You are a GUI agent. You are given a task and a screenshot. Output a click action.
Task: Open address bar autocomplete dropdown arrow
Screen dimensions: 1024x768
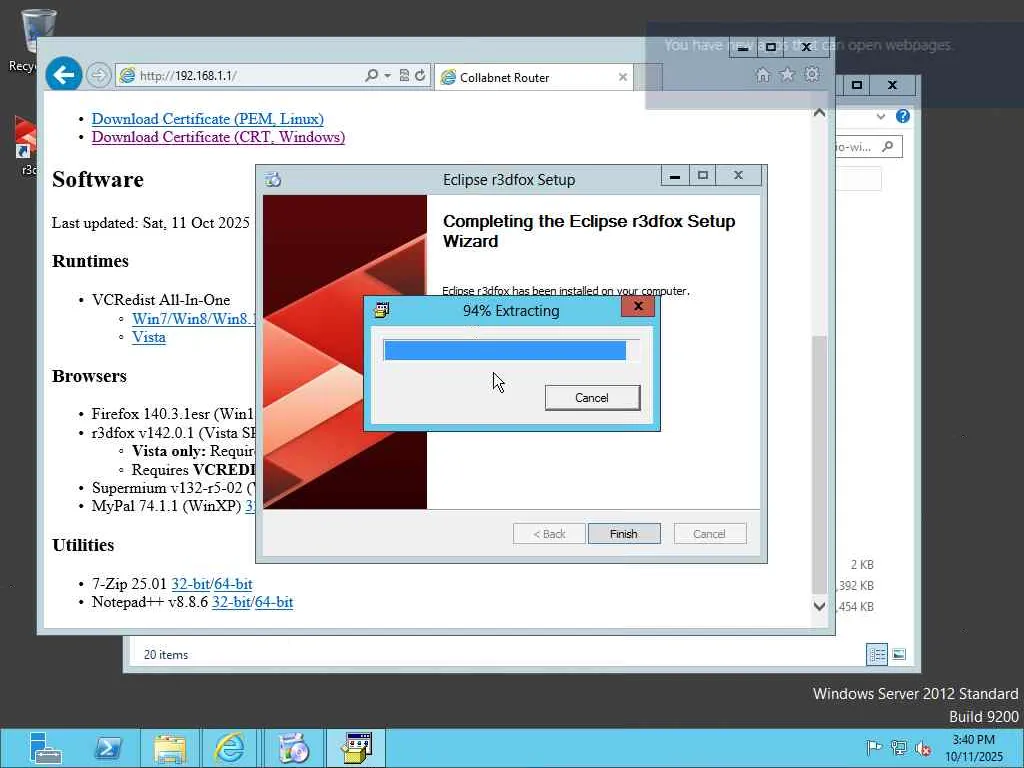click(x=387, y=75)
